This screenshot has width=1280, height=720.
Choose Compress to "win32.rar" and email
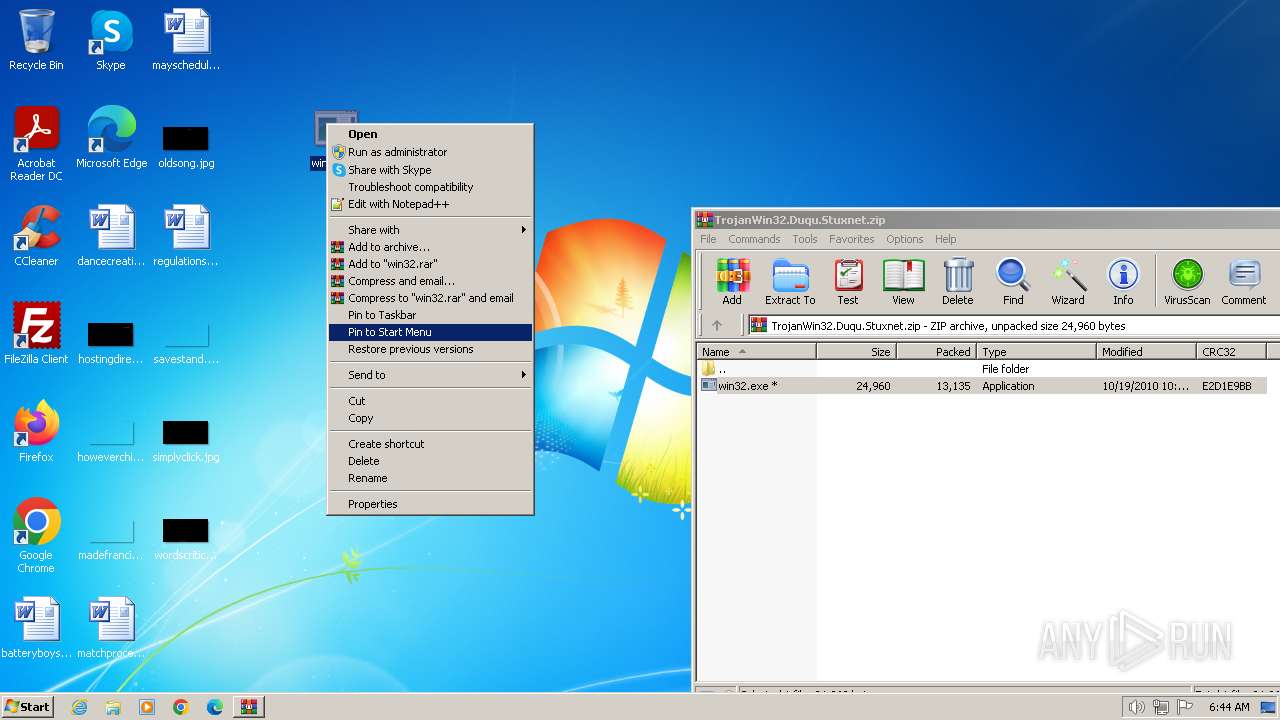click(431, 298)
